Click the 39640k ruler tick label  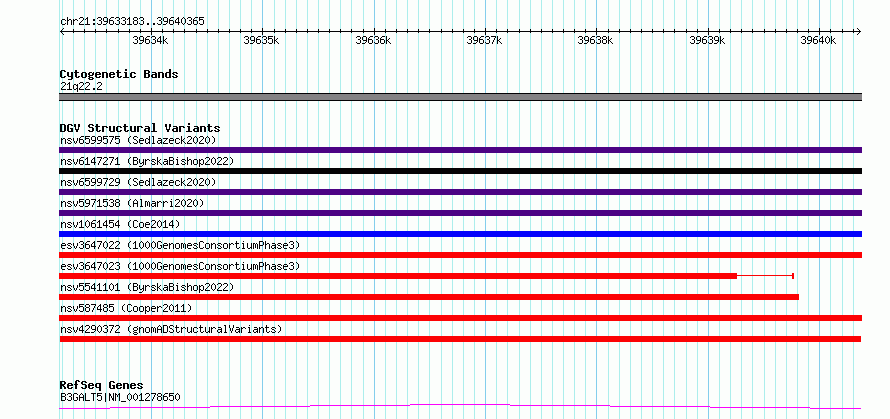tap(819, 40)
